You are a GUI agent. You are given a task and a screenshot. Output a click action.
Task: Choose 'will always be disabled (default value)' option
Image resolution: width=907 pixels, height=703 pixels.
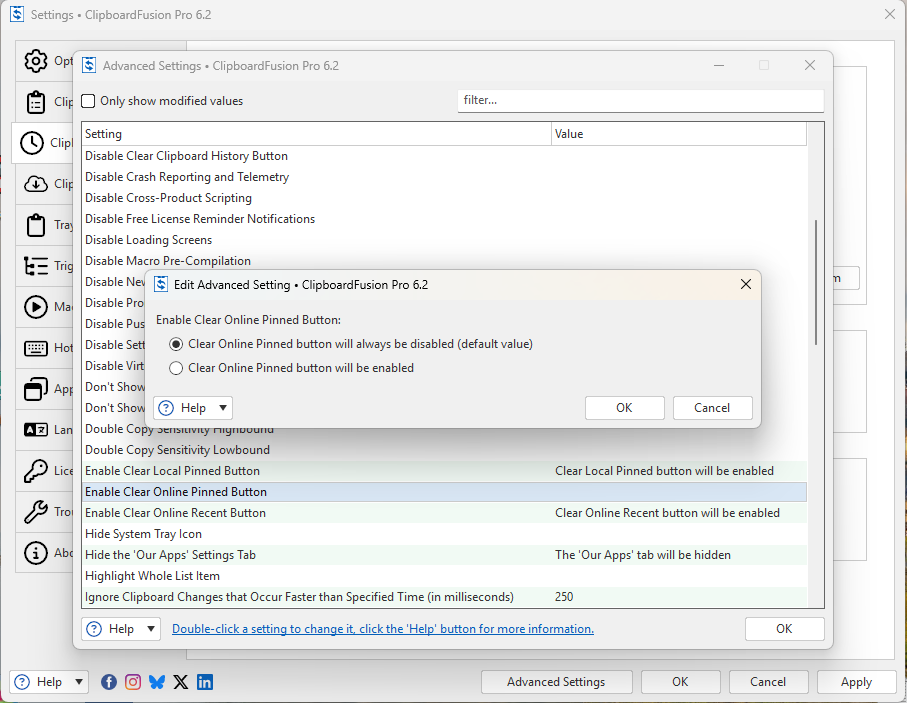pos(177,344)
